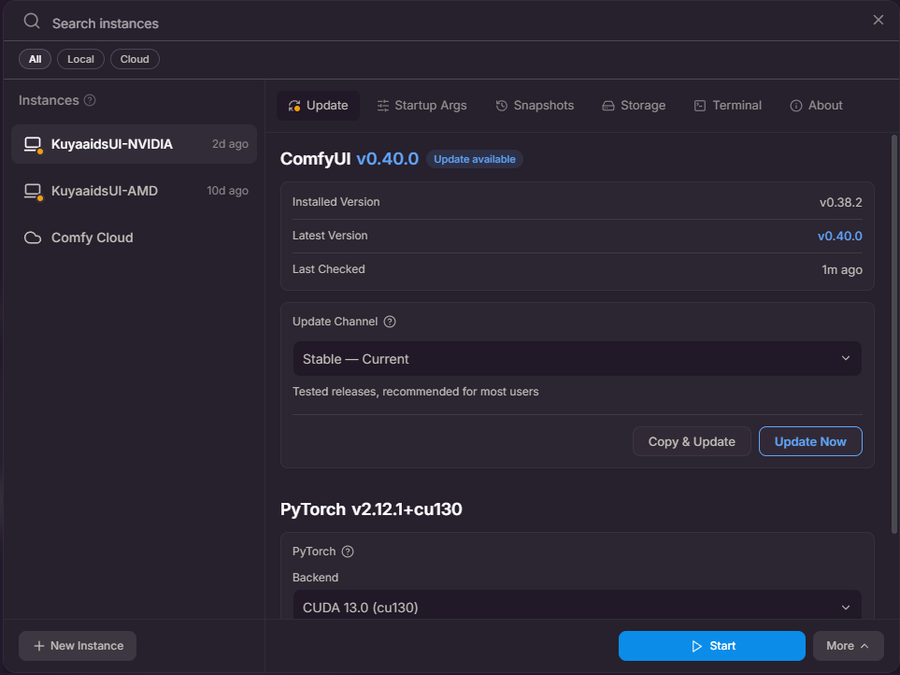The height and width of the screenshot is (675, 900).
Task: Click the Search instances field
Action: (448, 23)
